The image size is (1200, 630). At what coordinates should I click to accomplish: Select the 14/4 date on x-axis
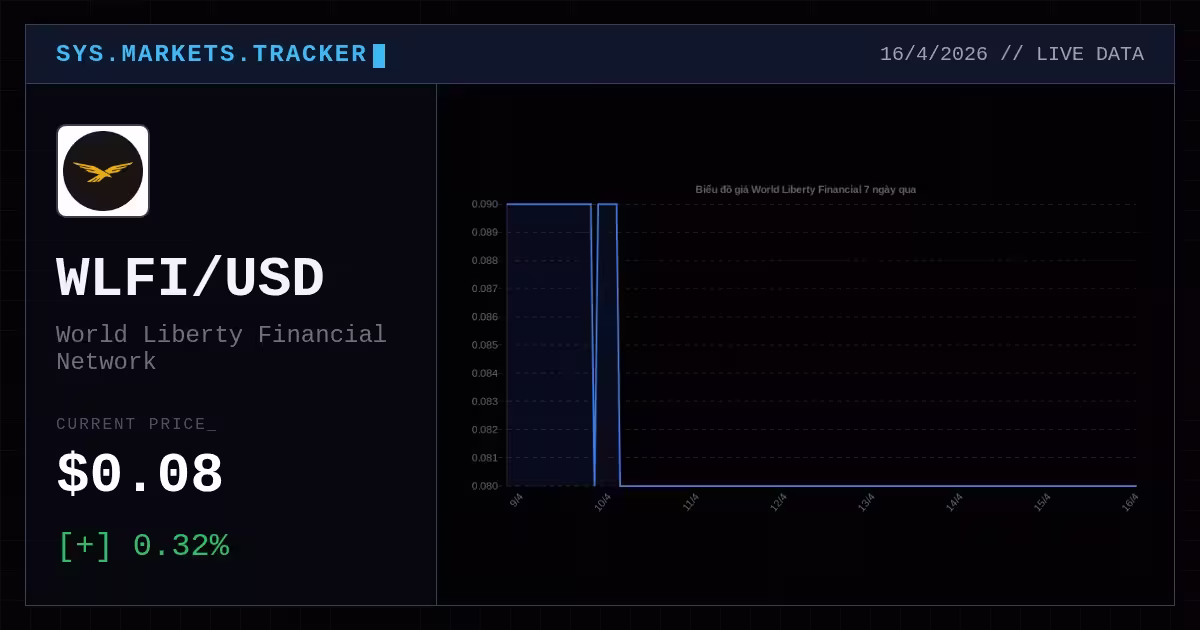pyautogui.click(x=954, y=502)
